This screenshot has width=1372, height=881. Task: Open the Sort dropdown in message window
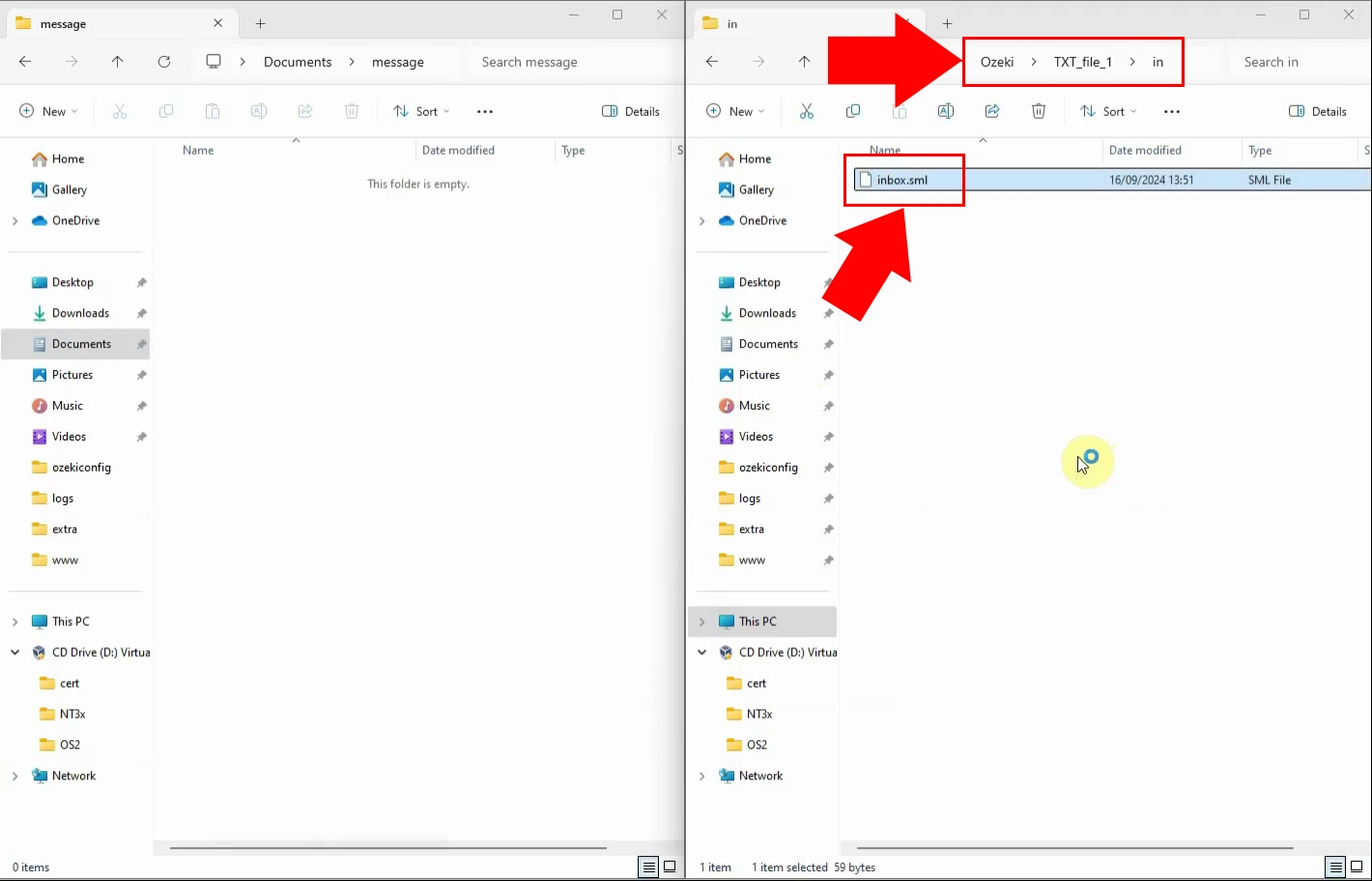[421, 111]
